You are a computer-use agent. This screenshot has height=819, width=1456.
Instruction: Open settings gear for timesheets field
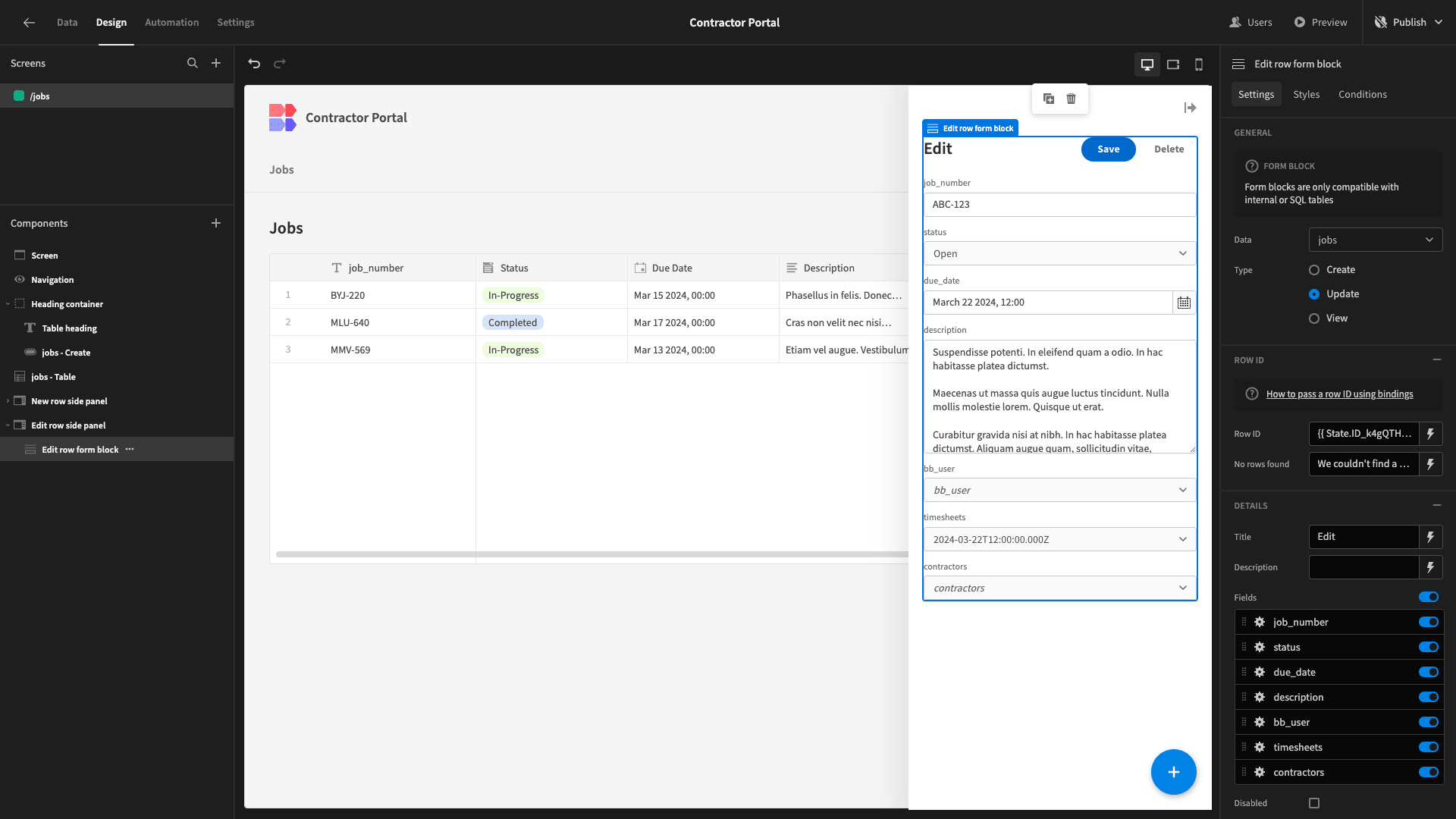point(1260,747)
